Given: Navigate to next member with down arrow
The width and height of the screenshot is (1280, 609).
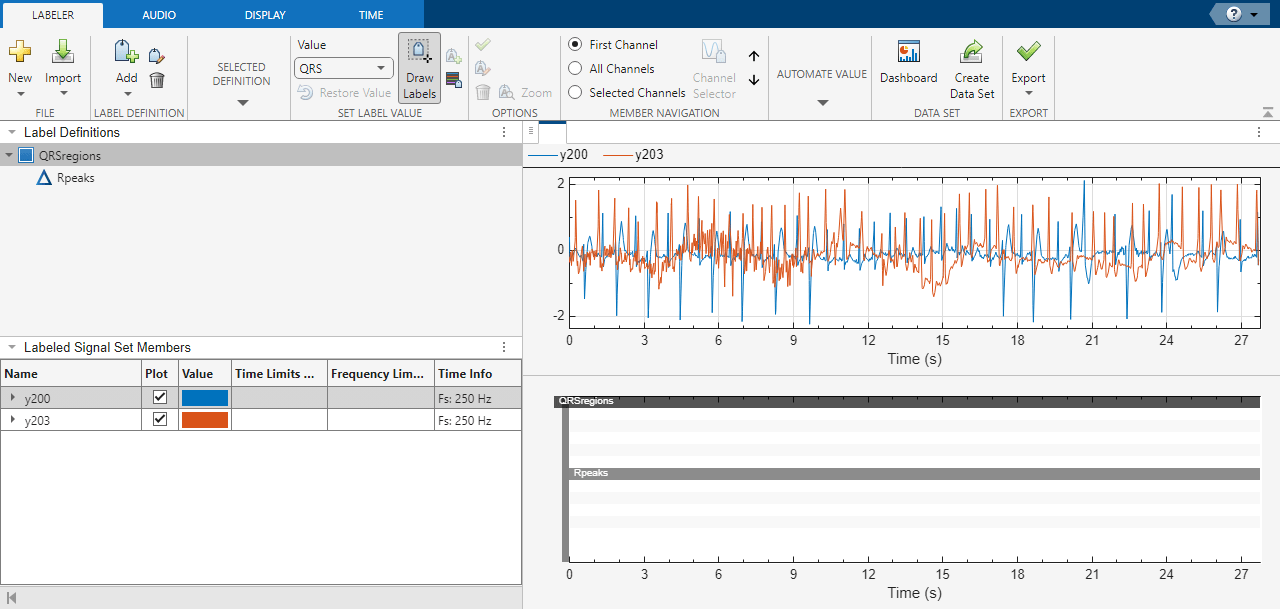Looking at the screenshot, I should 754,80.
